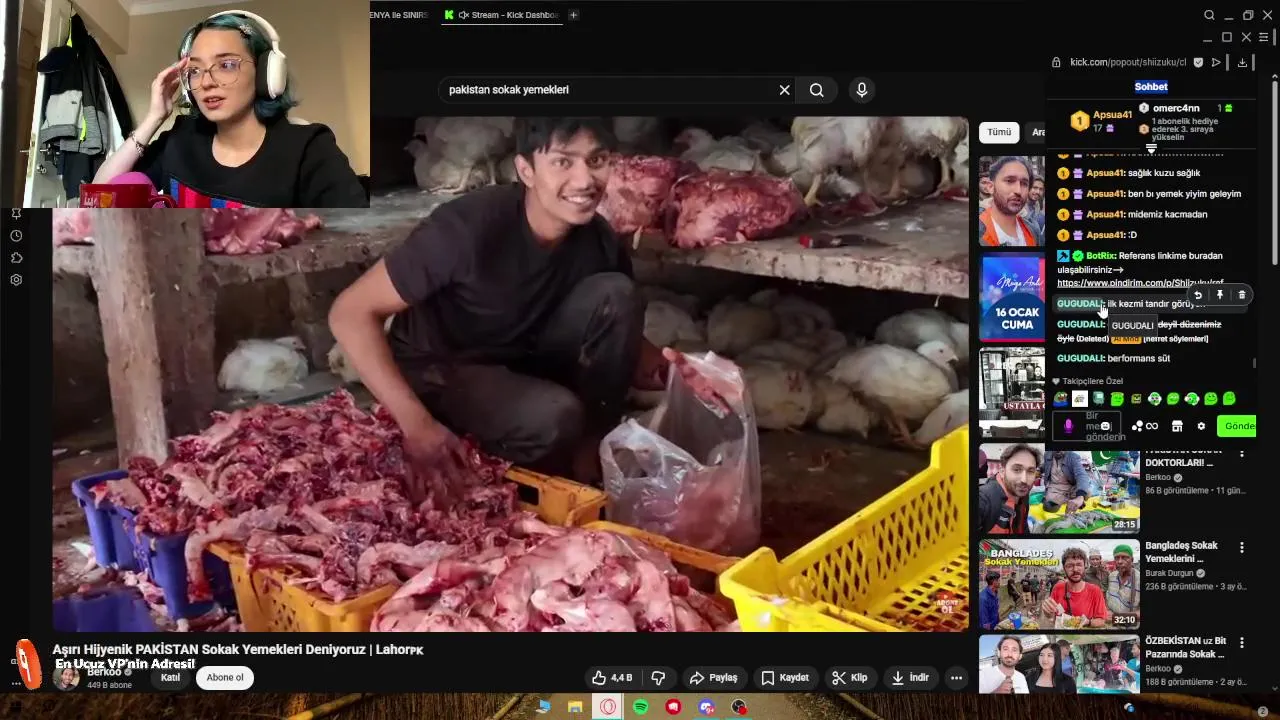Join the channel with Katıl
Screen dimensions: 1280x720
[171, 678]
